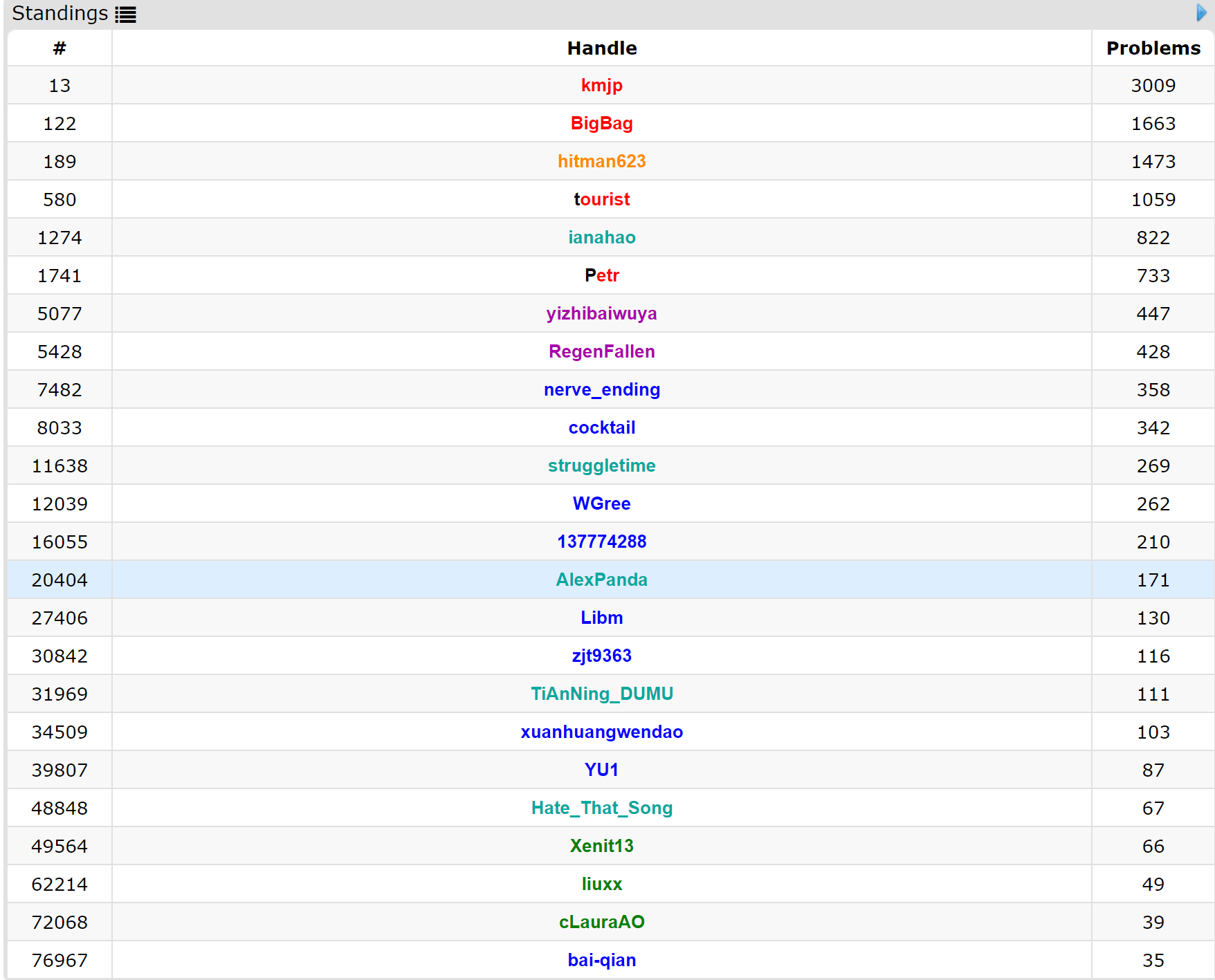Click the Standings list icon
The image size is (1215, 980).
(x=125, y=15)
